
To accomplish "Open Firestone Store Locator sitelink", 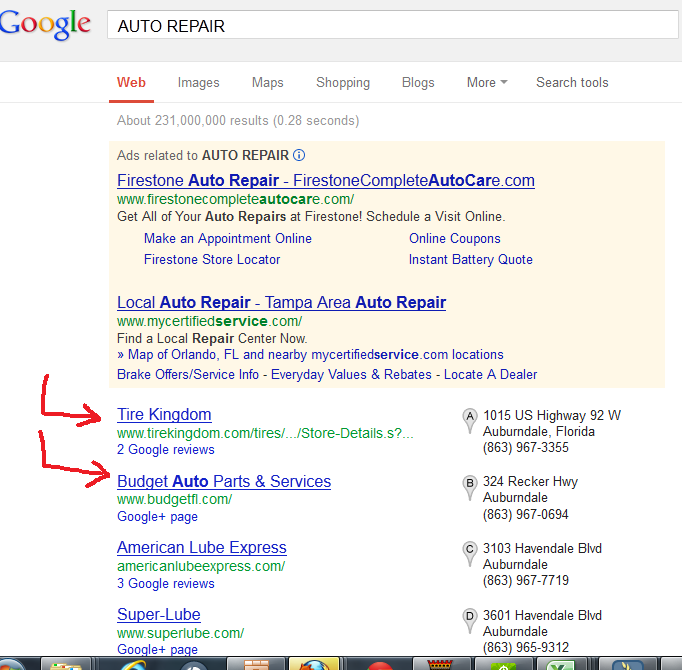I will pyautogui.click(x=212, y=259).
